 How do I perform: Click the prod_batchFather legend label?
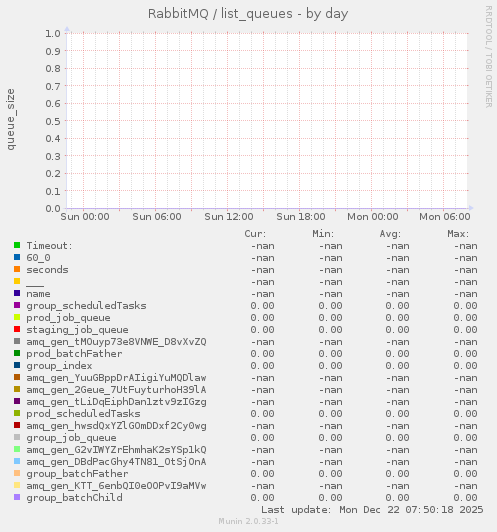click(x=74, y=354)
